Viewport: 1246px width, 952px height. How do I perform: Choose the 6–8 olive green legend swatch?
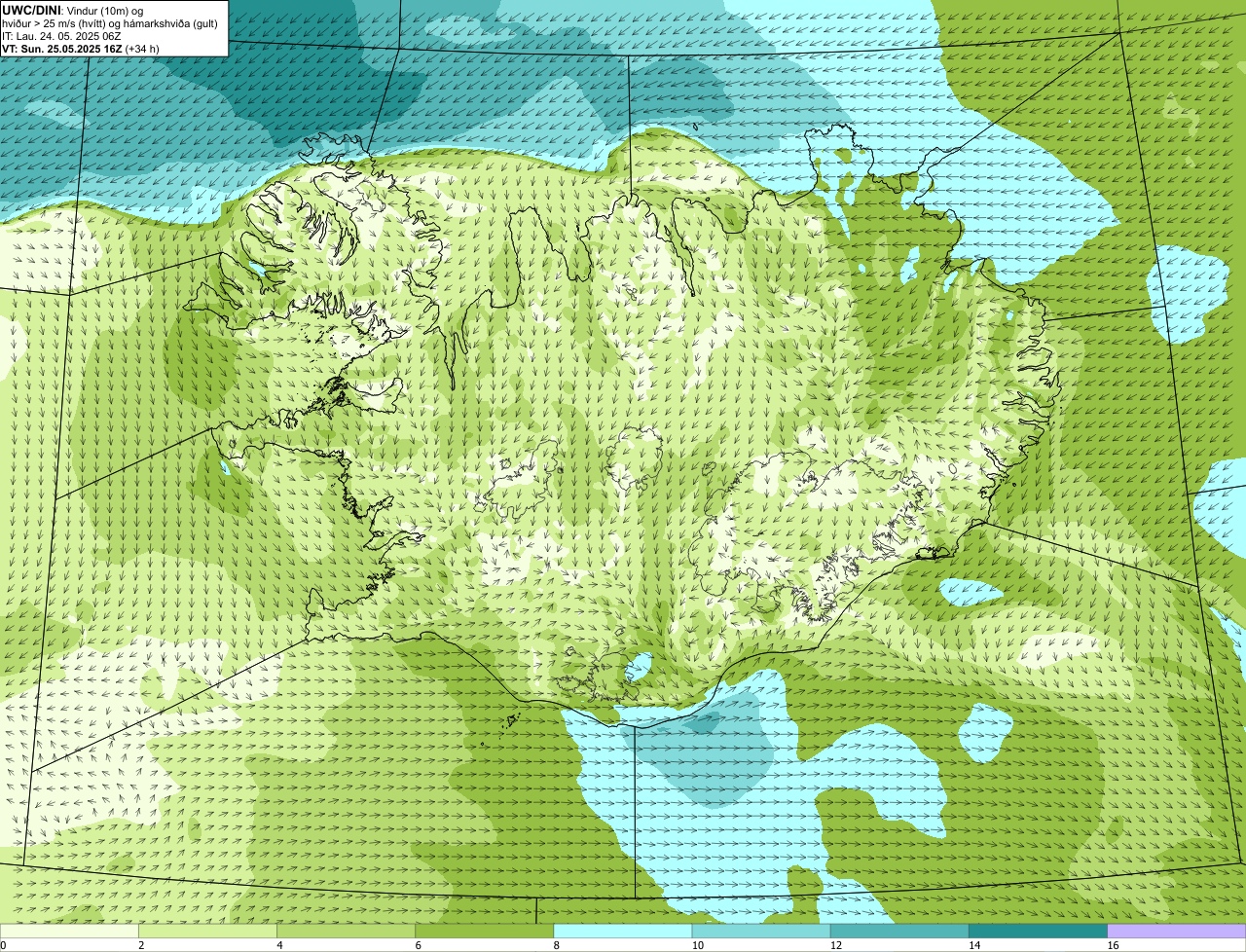tap(485, 932)
